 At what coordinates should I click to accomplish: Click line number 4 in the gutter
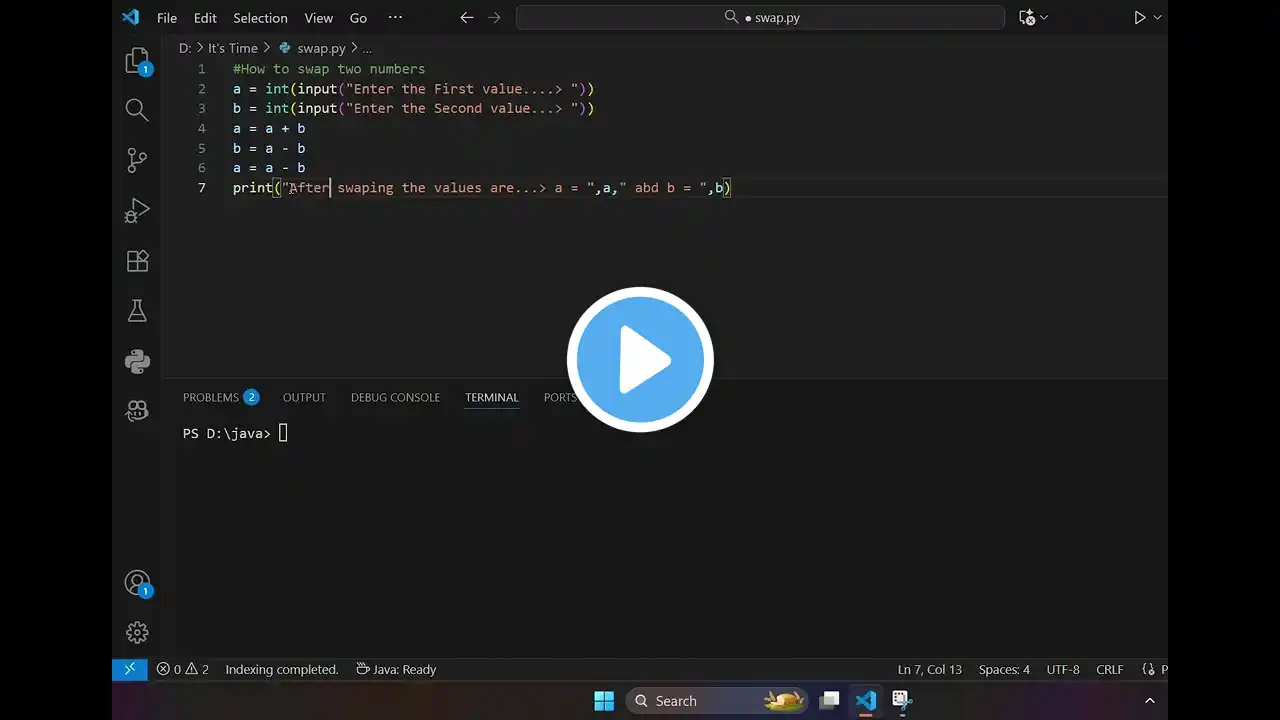[201, 128]
